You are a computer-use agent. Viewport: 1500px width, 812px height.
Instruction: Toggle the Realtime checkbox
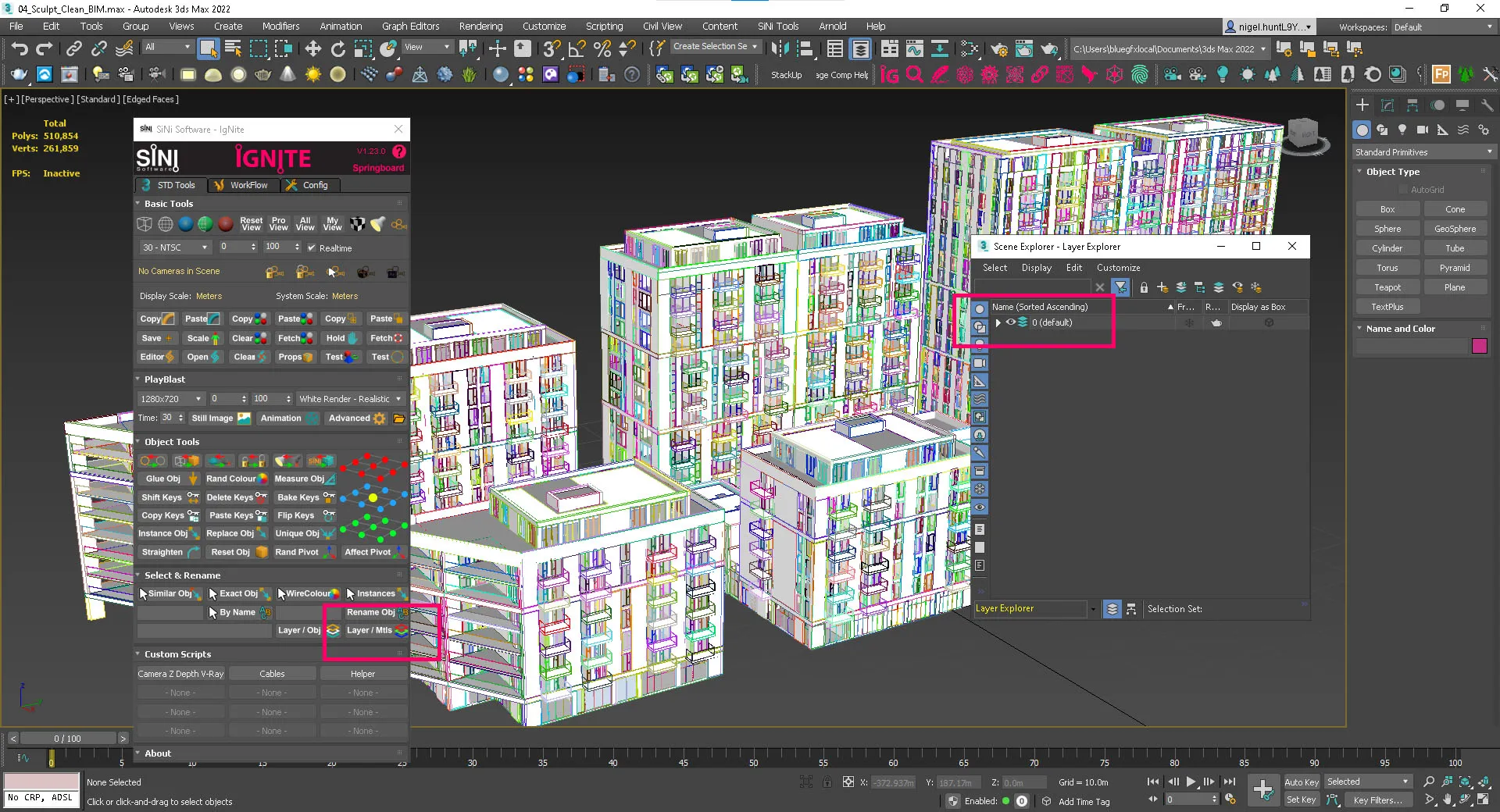tap(312, 248)
